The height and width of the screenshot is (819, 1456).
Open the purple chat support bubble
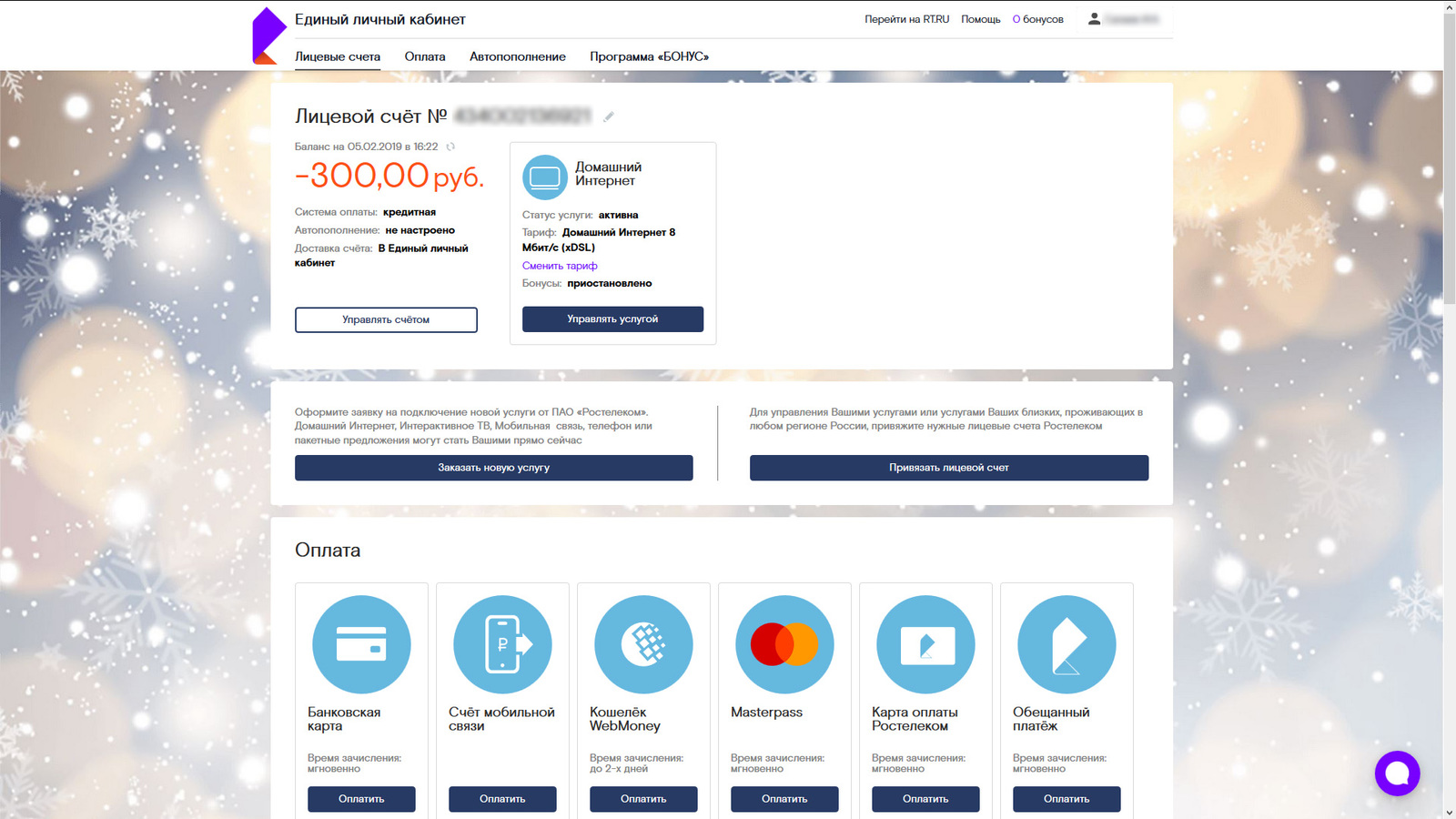click(1398, 773)
